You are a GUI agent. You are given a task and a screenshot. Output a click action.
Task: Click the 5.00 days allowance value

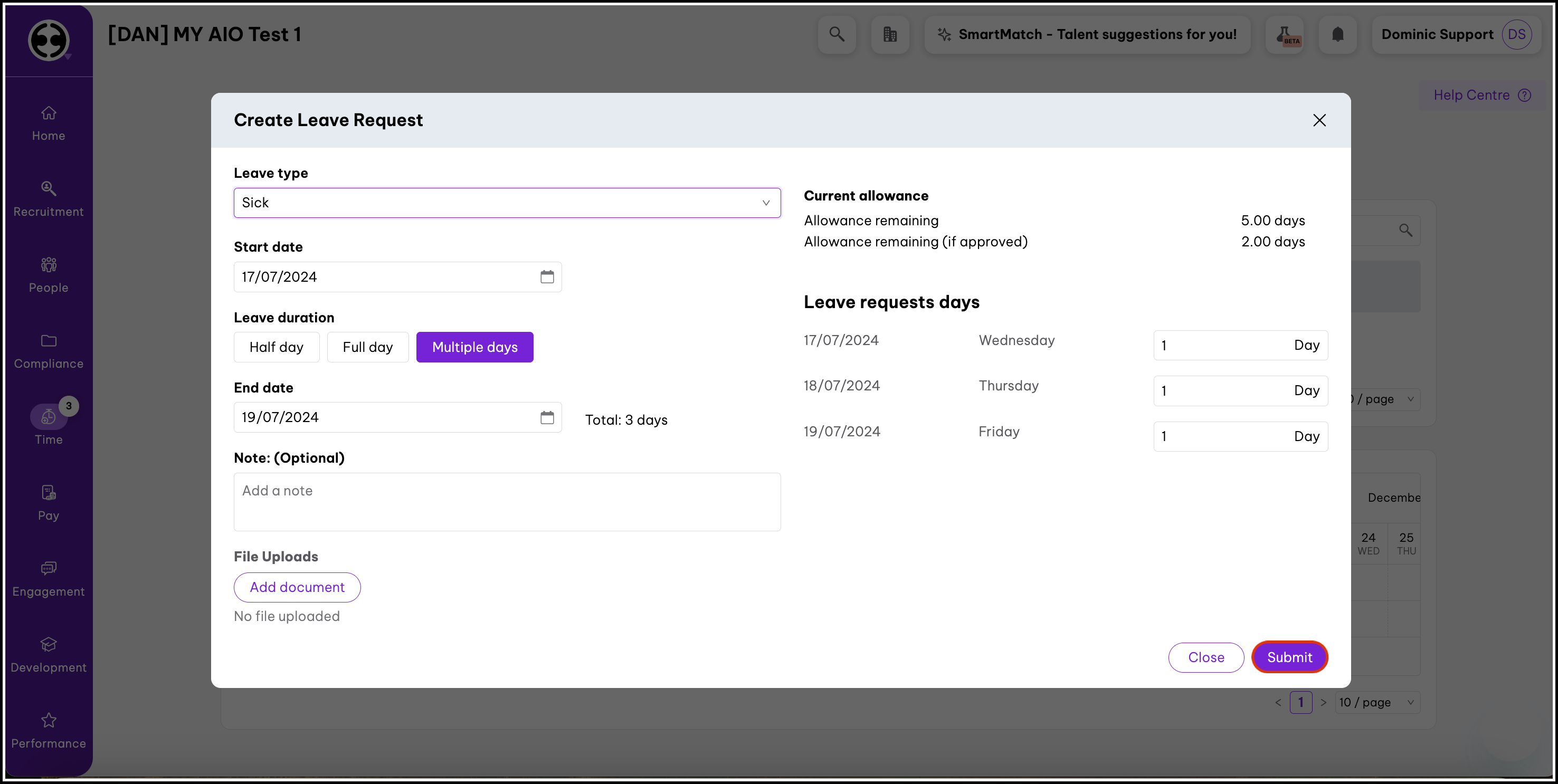pos(1272,221)
